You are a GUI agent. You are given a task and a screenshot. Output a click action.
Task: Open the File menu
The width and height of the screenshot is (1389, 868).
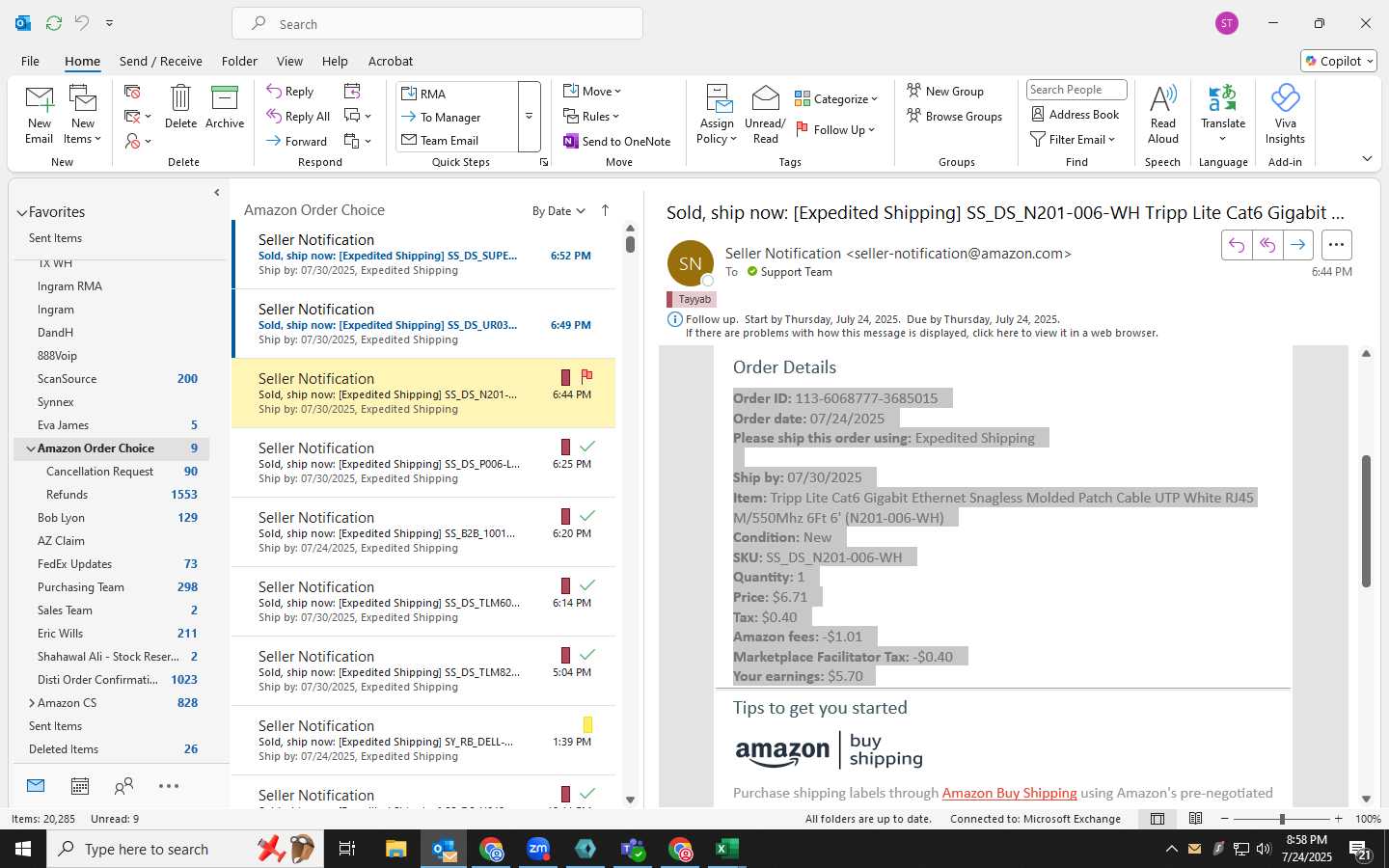30,61
